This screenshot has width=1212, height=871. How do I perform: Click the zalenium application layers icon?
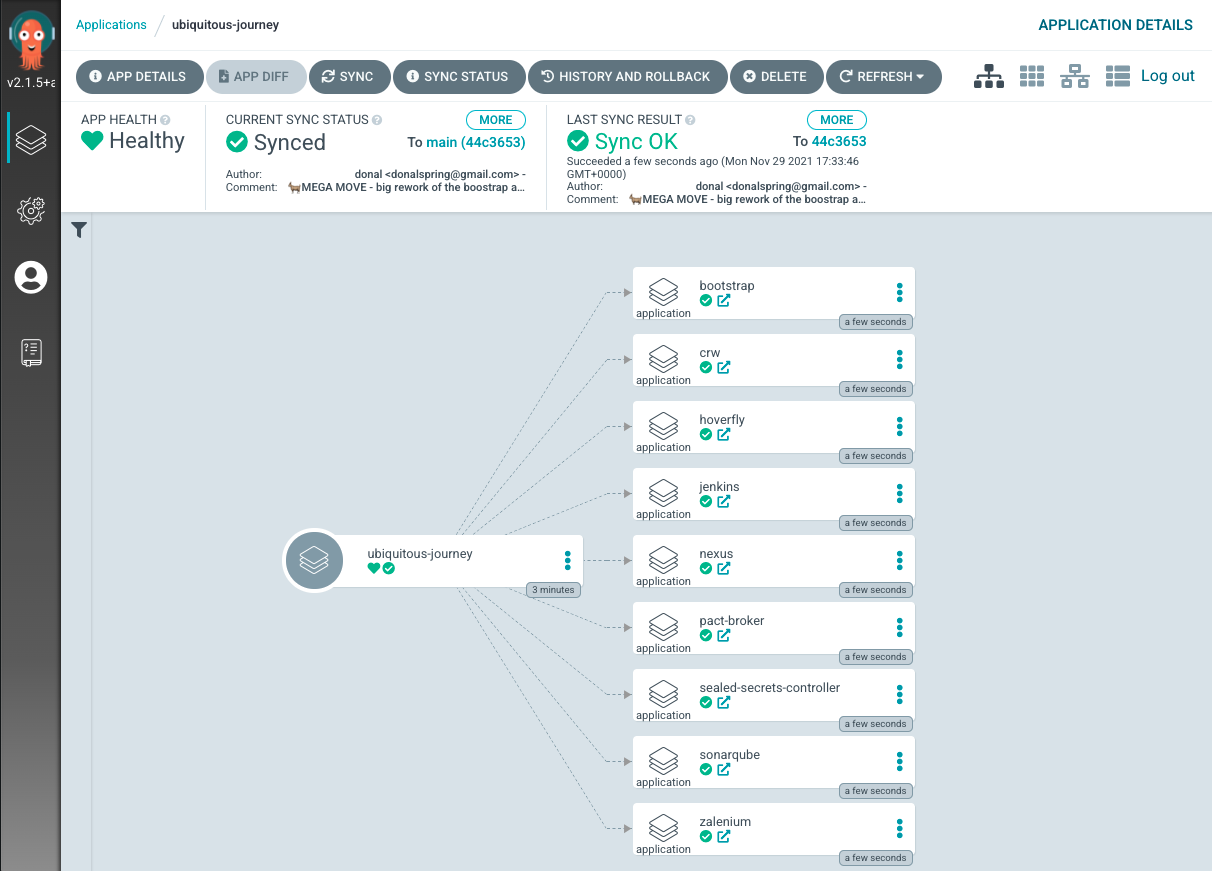663,827
